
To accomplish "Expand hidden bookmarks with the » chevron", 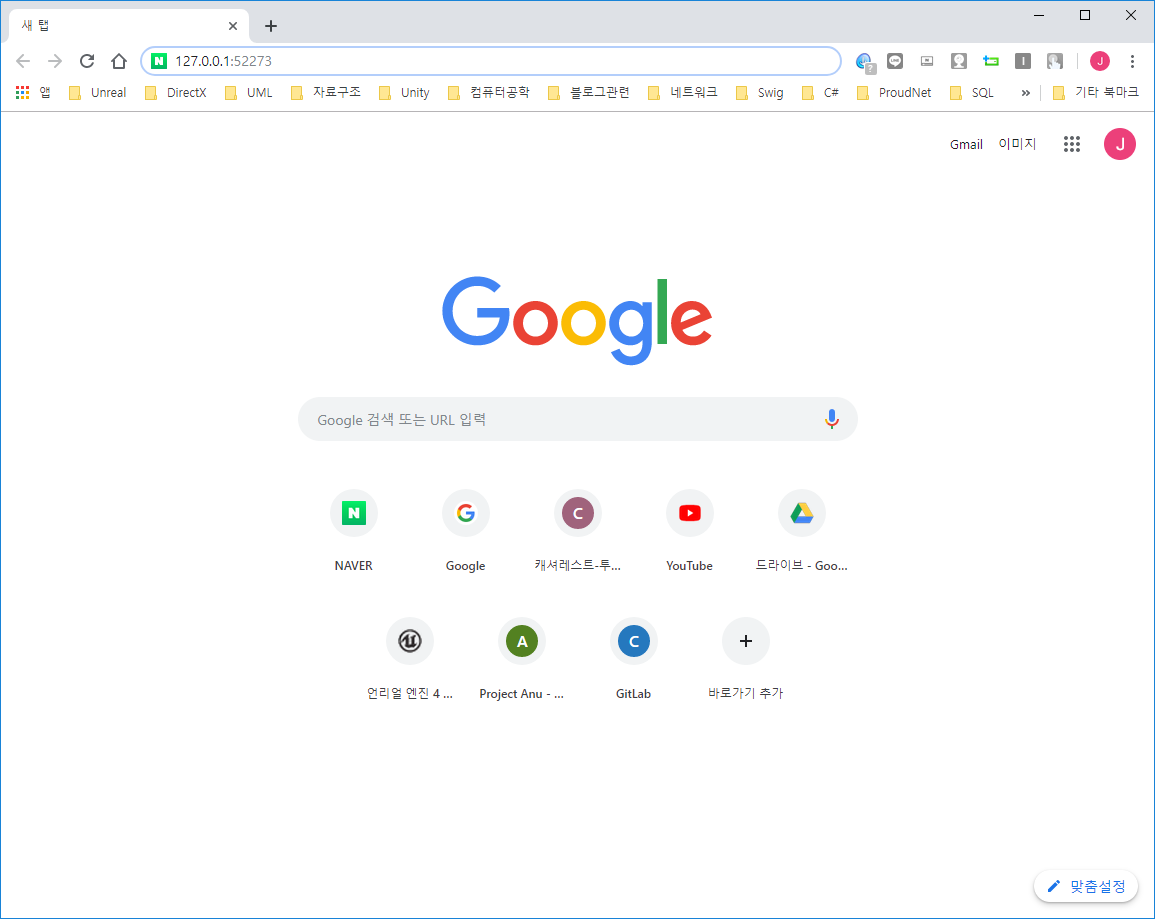I will [x=1025, y=93].
